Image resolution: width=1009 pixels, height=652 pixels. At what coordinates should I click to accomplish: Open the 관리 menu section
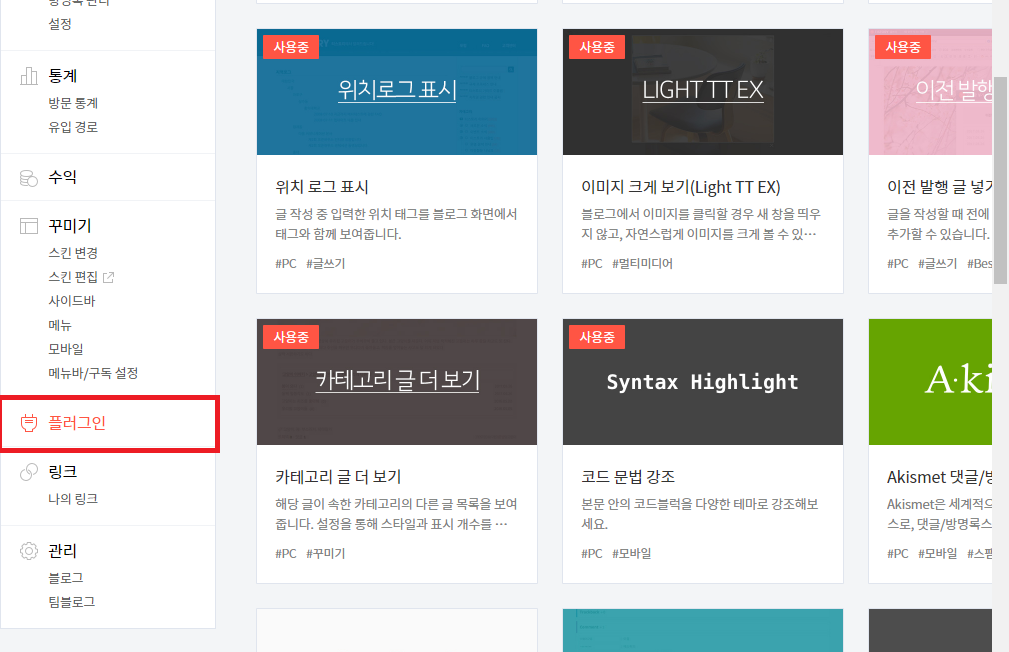click(x=62, y=551)
